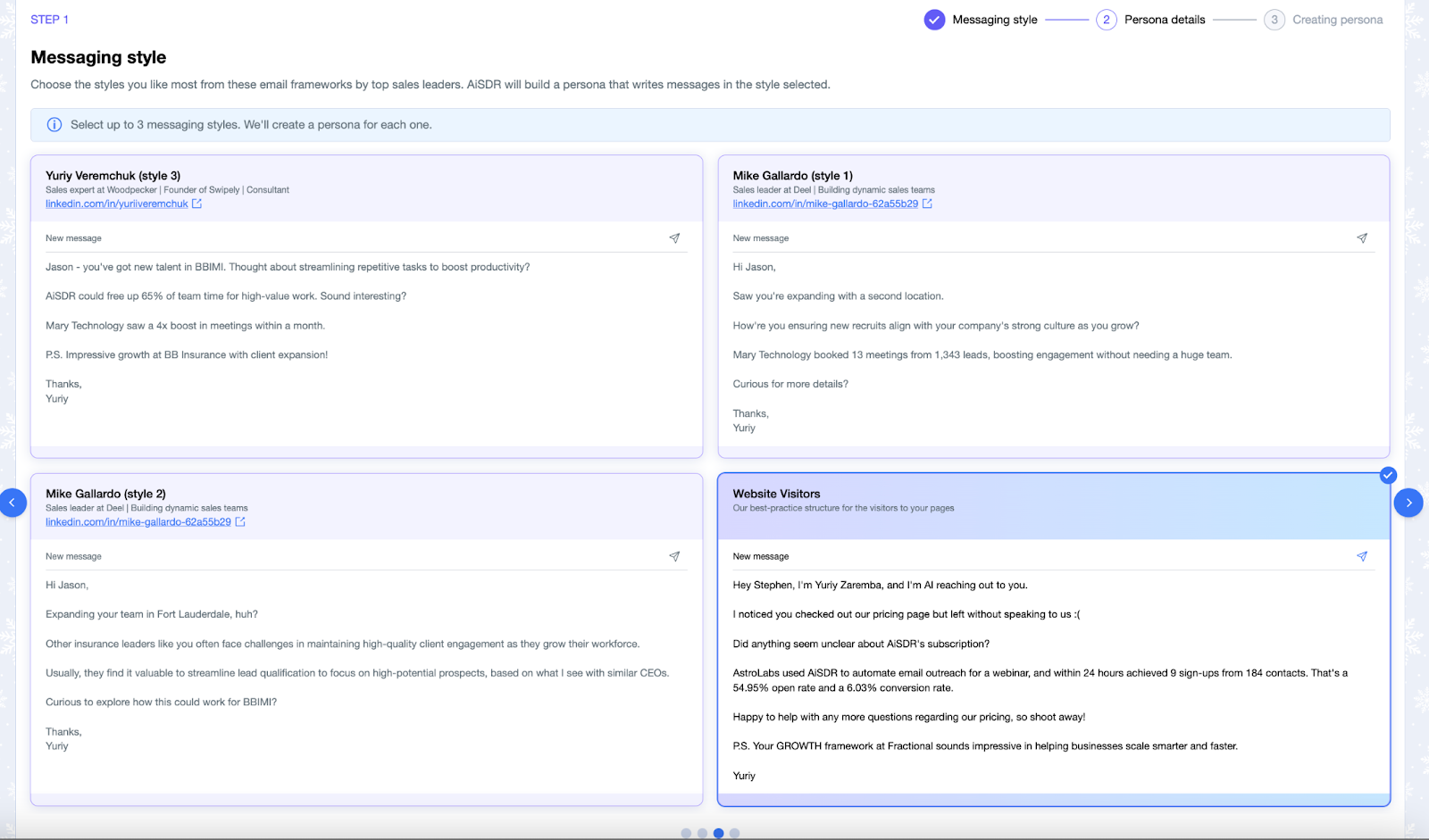The width and height of the screenshot is (1429, 840).
Task: Open external link icon in Mike Gallardo style 2
Action: (240, 522)
